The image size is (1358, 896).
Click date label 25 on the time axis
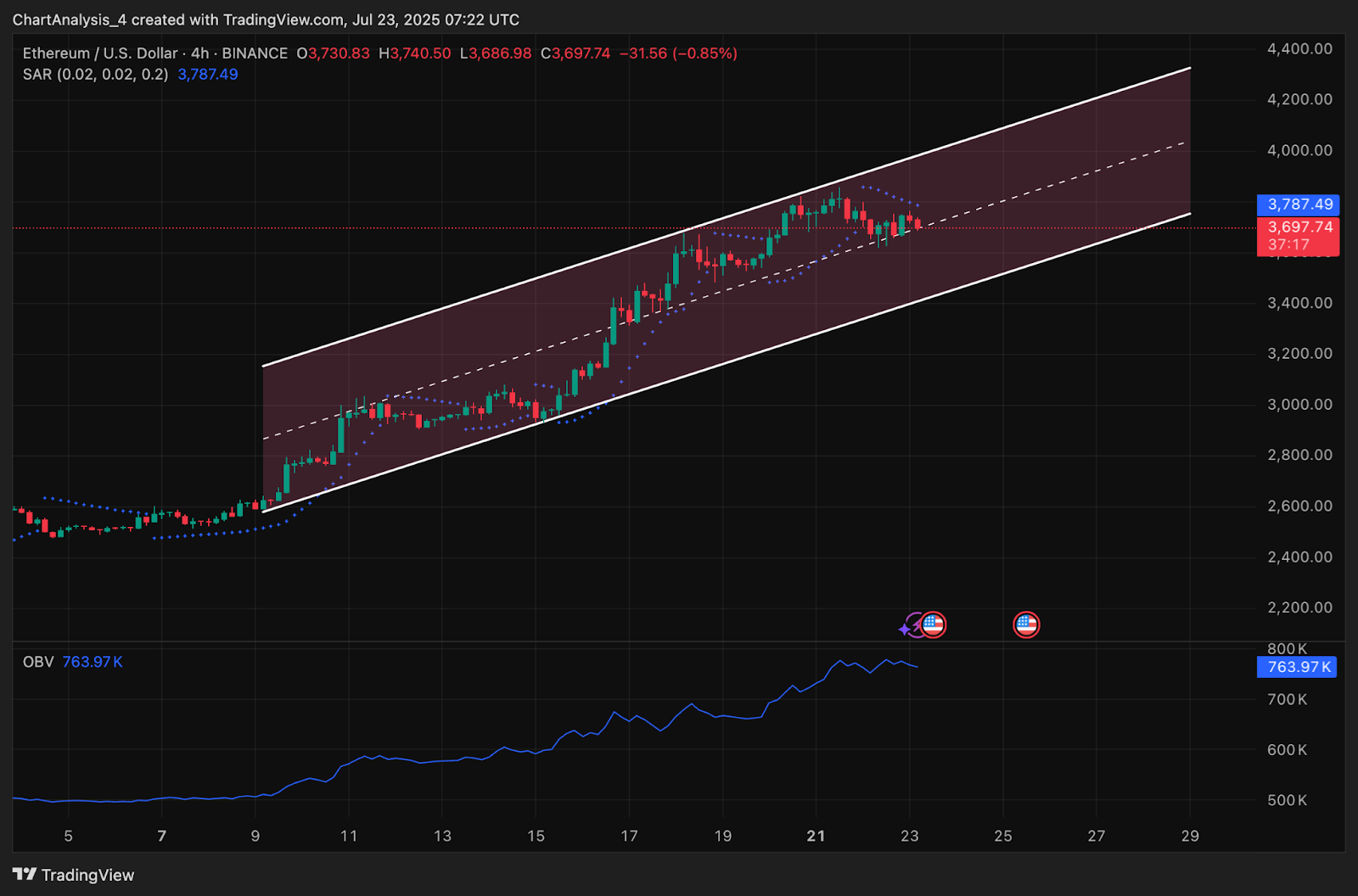(1003, 837)
